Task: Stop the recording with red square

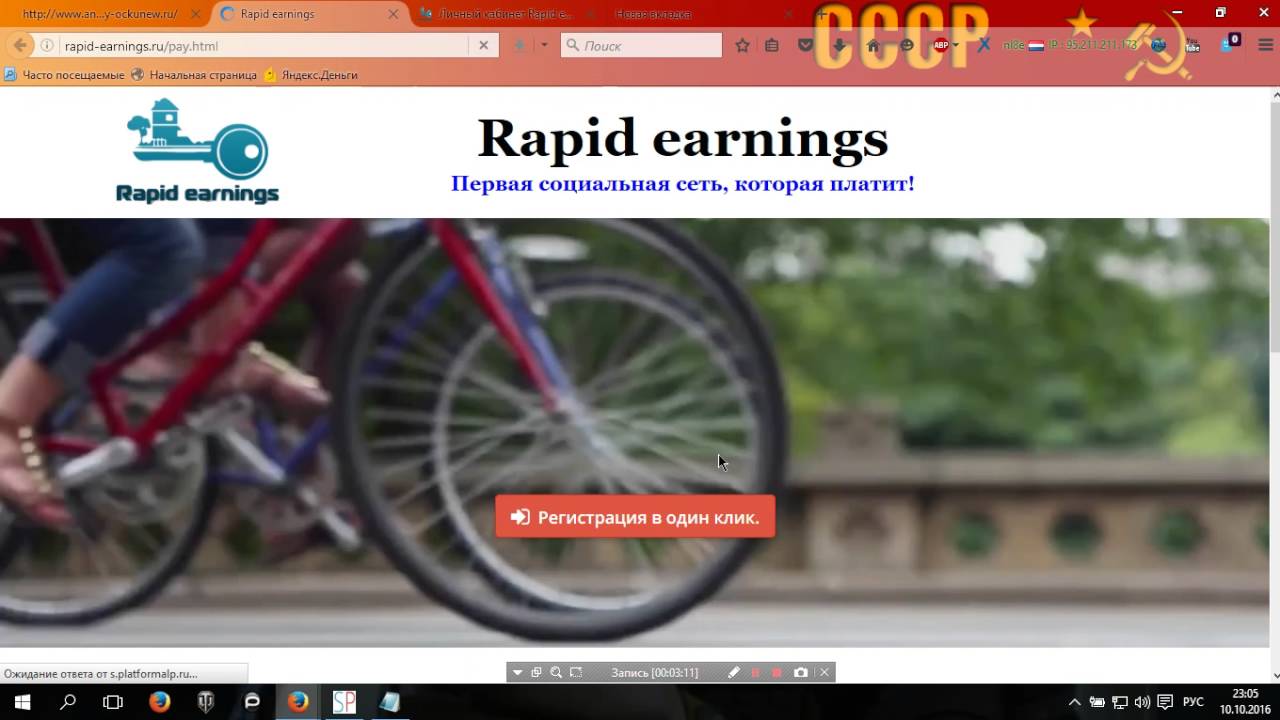Action: tap(777, 673)
